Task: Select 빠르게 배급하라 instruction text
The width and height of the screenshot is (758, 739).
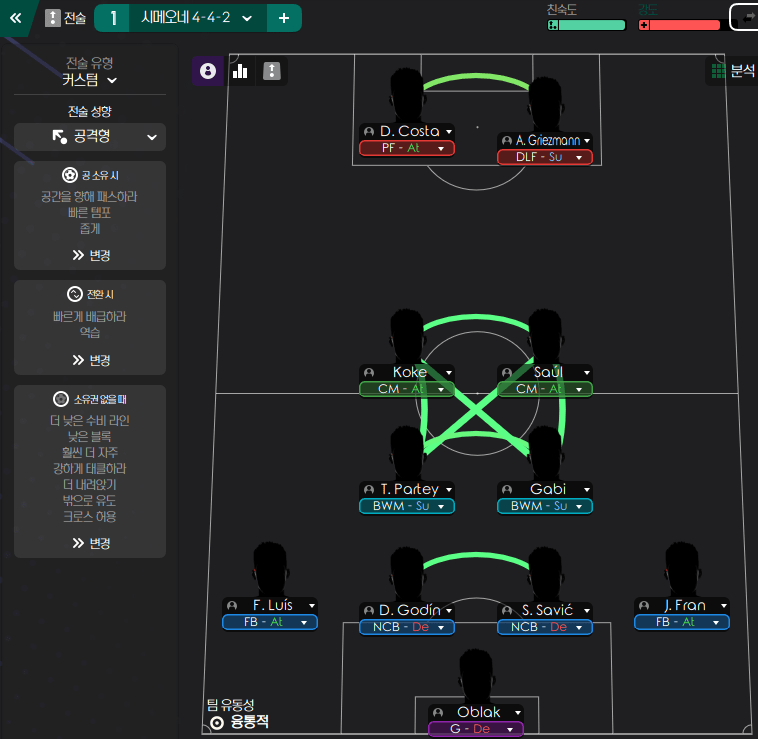Action: pos(89,317)
